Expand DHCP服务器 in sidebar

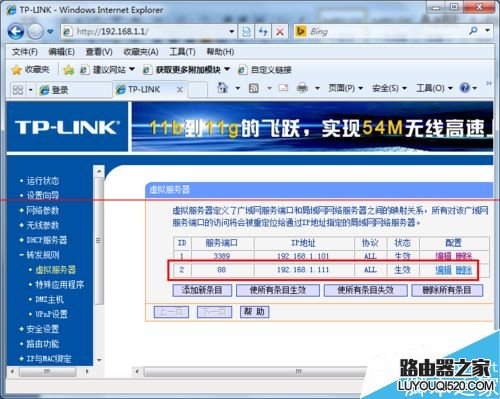[x=47, y=240]
